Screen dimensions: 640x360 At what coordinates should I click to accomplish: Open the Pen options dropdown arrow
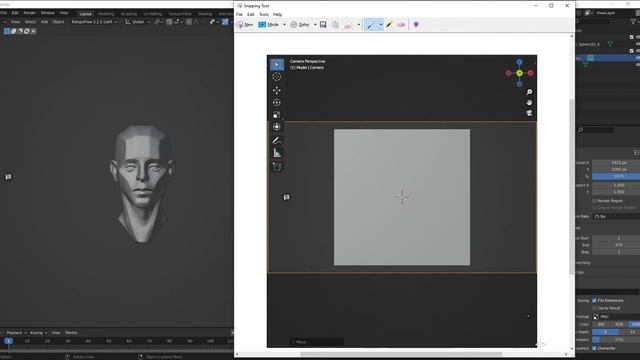[381, 25]
